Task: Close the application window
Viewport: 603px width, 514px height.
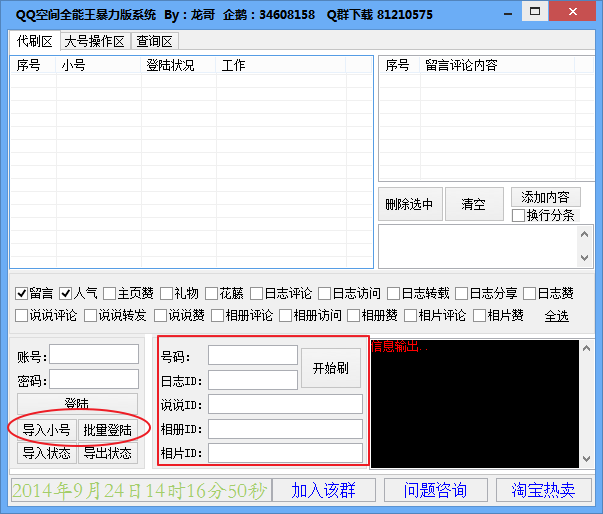Action: 573,11
